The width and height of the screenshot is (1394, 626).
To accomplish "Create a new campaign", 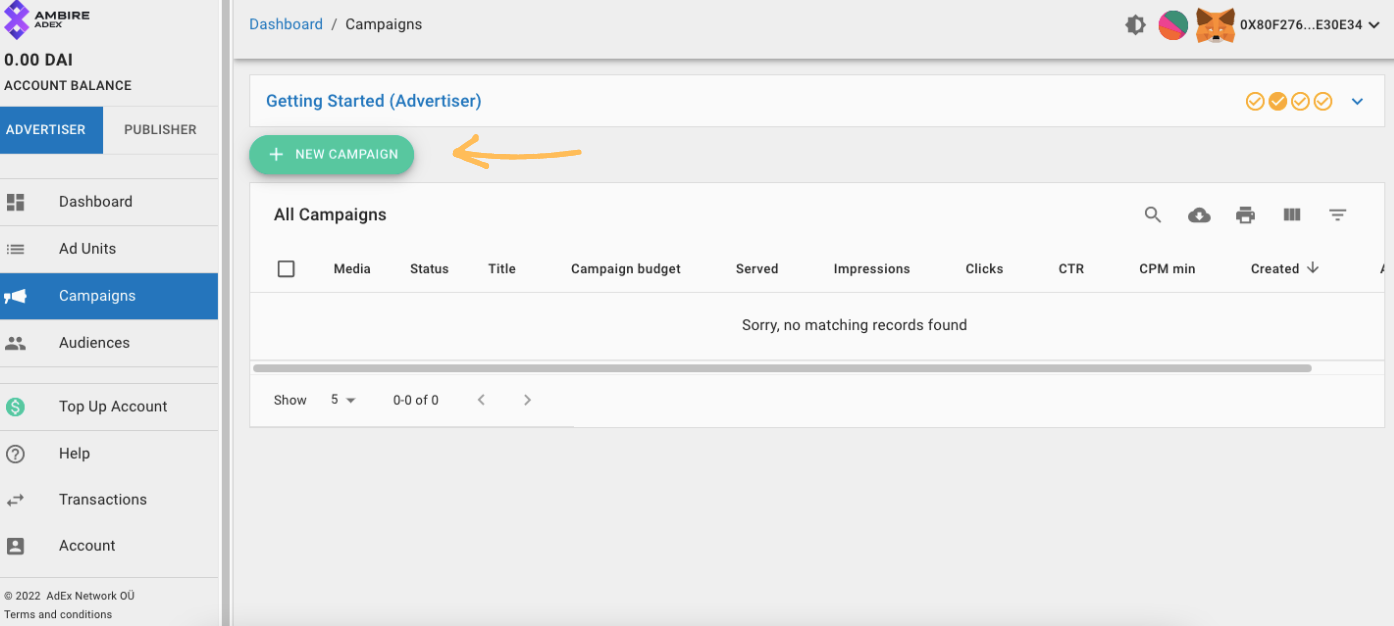I will click(332, 155).
